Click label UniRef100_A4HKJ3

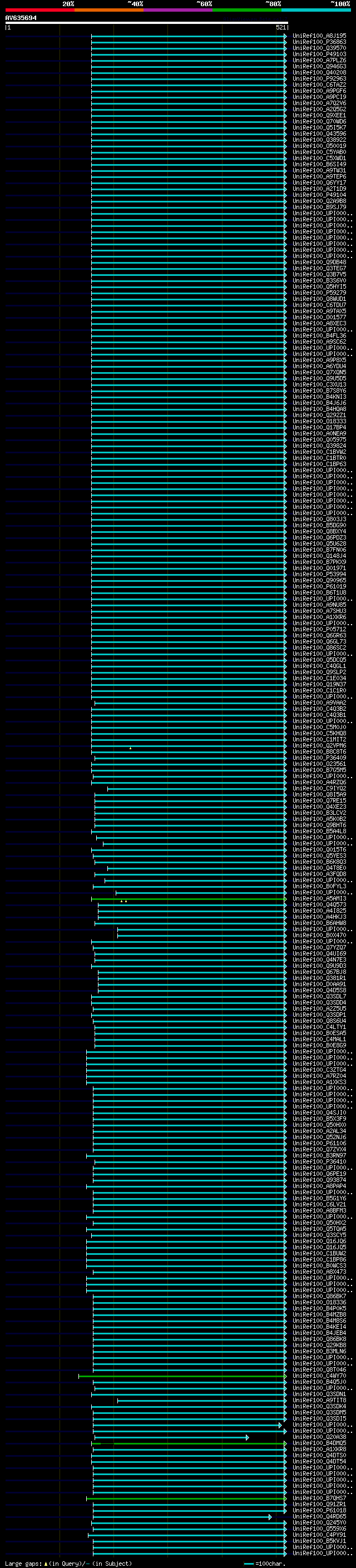click(x=319, y=917)
